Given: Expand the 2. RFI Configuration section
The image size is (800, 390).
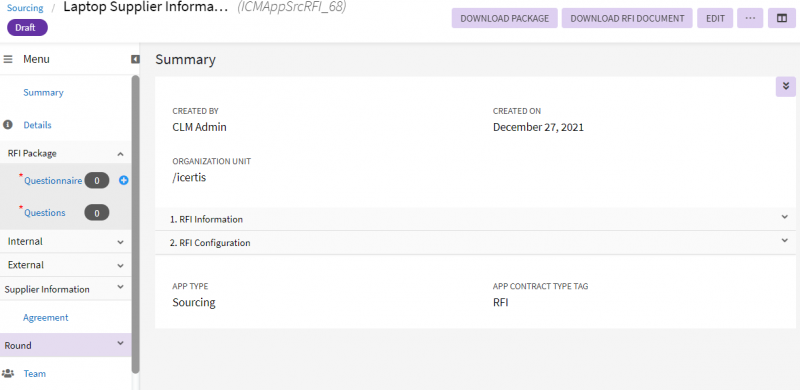Looking at the screenshot, I should click(785, 240).
